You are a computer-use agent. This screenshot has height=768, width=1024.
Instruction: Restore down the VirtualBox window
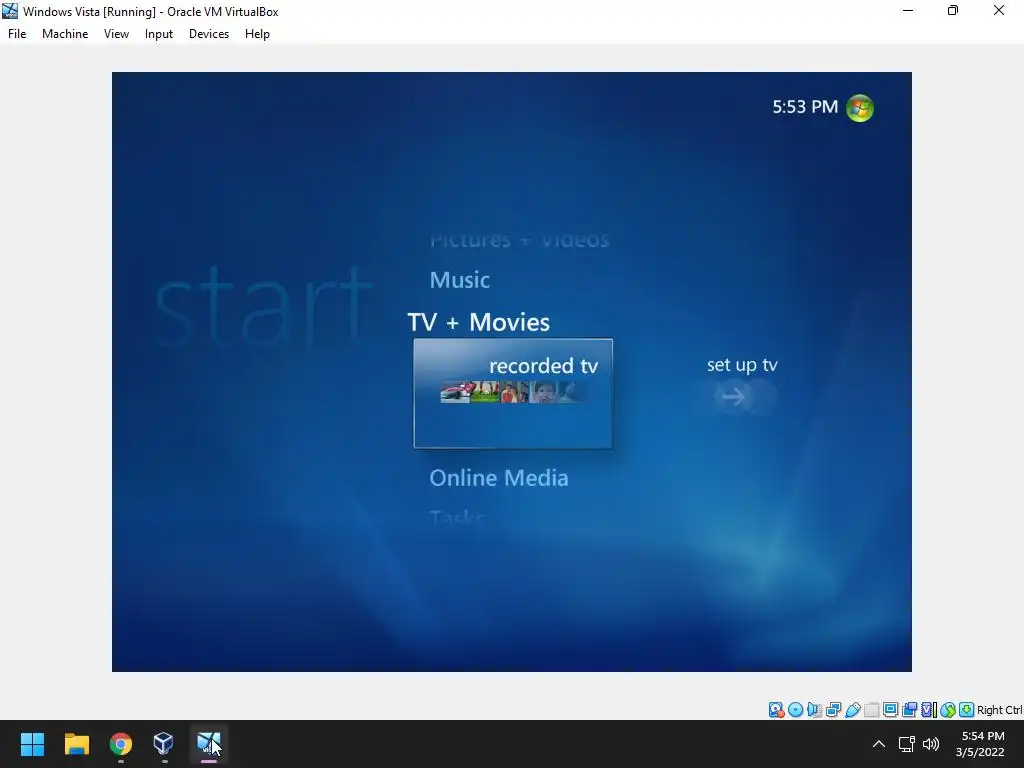coord(953,10)
